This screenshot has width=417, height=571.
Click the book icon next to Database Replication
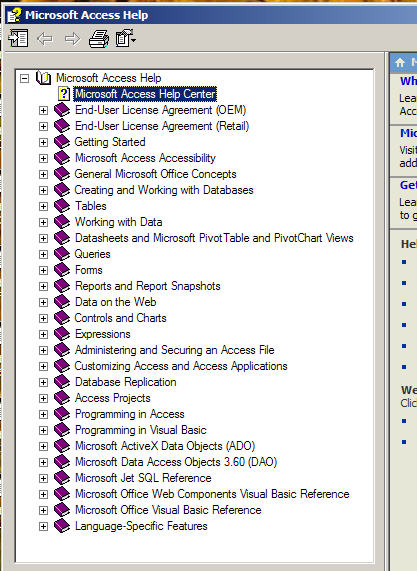[x=62, y=382]
